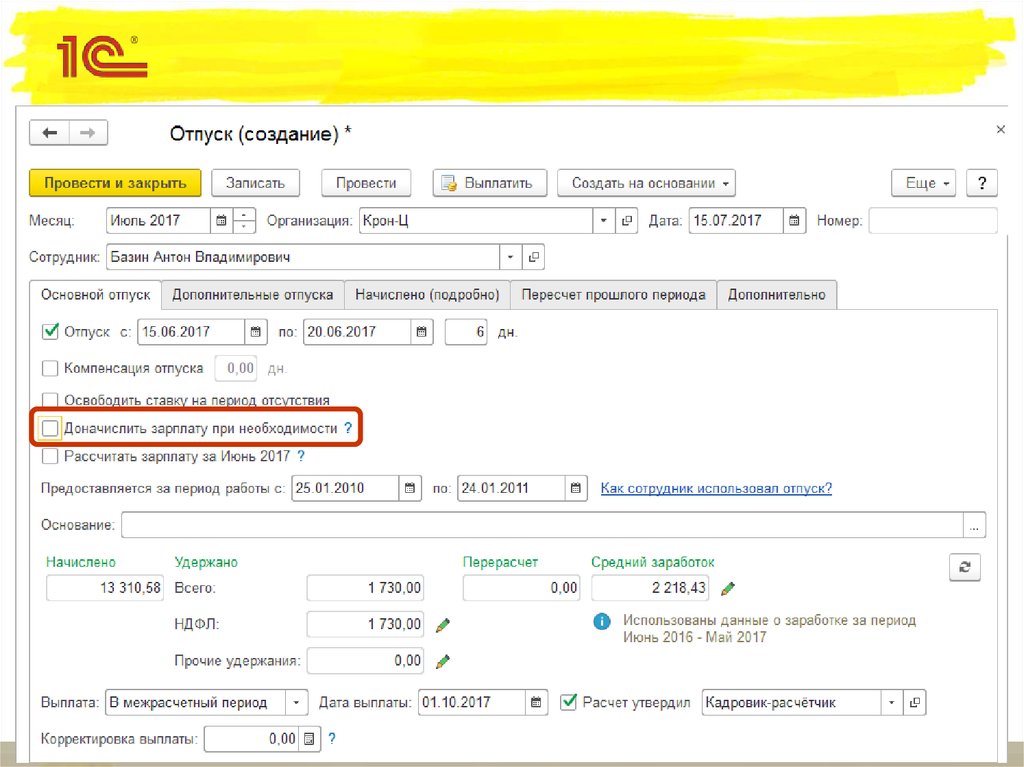Open organization Крон-Ц record icon

pos(628,221)
